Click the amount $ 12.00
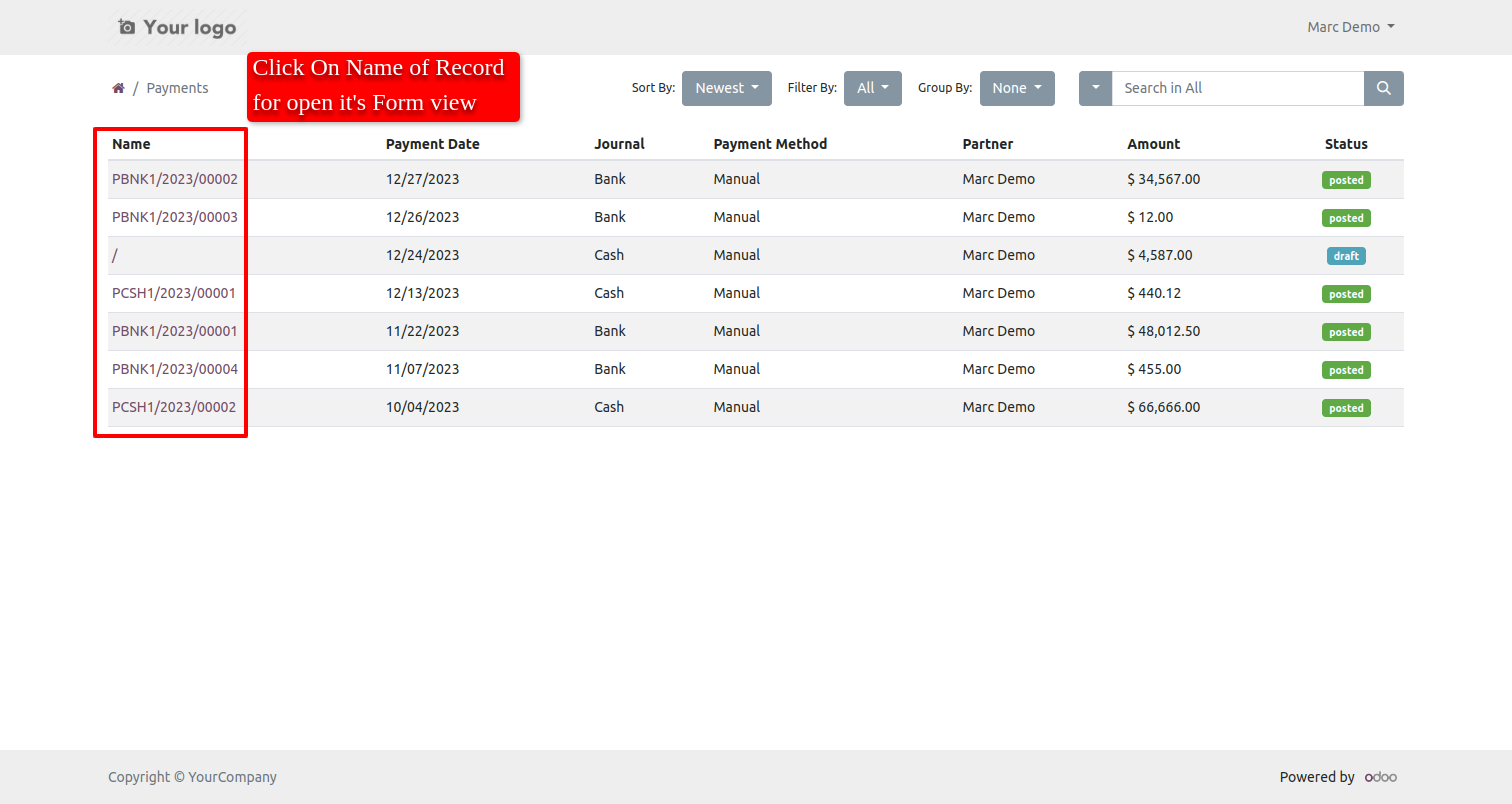The height and width of the screenshot is (804, 1512). [x=1151, y=217]
